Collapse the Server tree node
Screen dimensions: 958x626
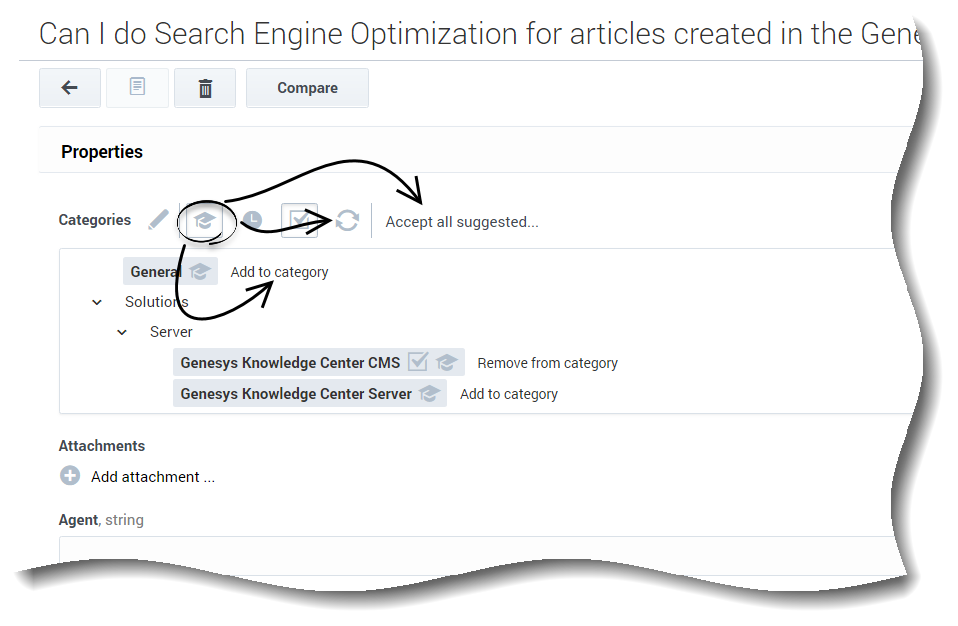(122, 332)
